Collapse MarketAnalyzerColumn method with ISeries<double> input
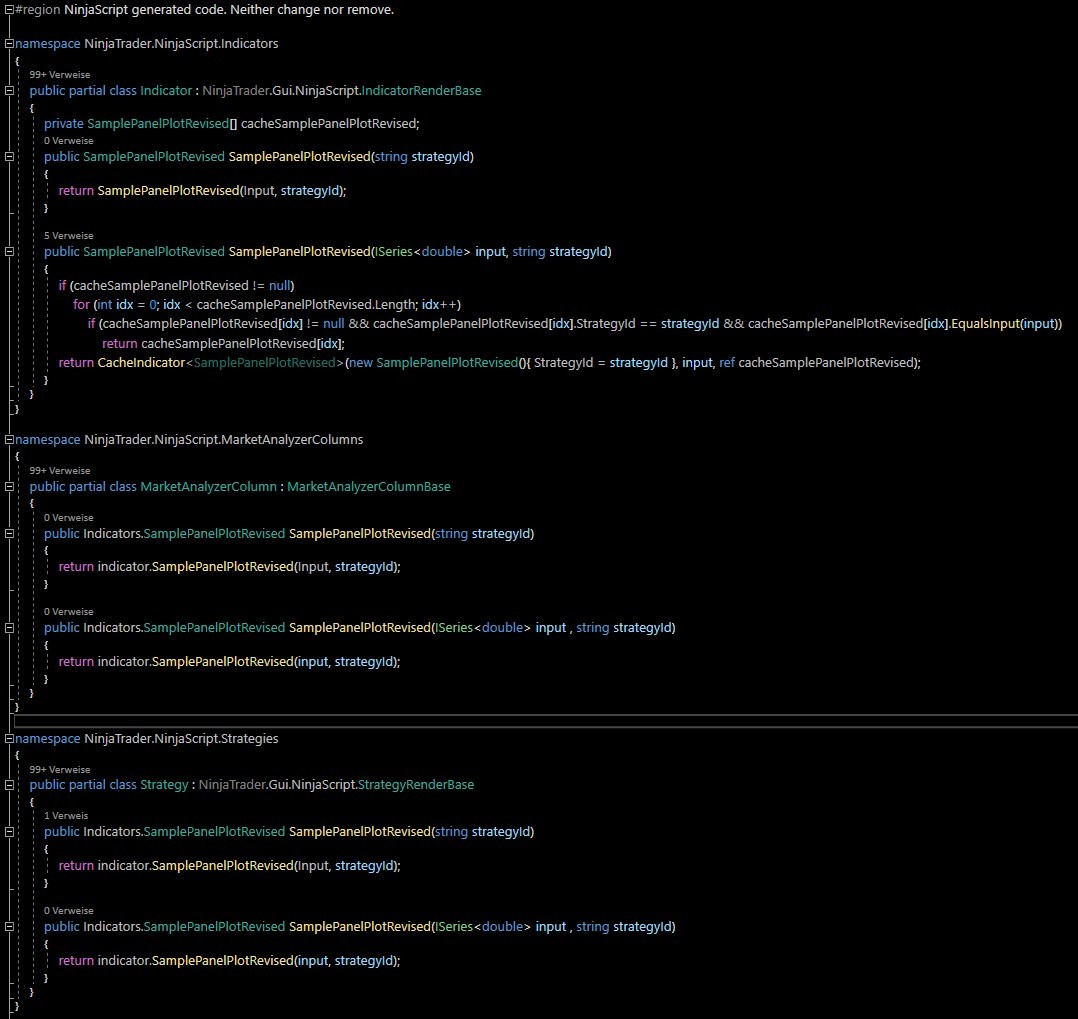The image size is (1078, 1019). pyautogui.click(x=10, y=628)
